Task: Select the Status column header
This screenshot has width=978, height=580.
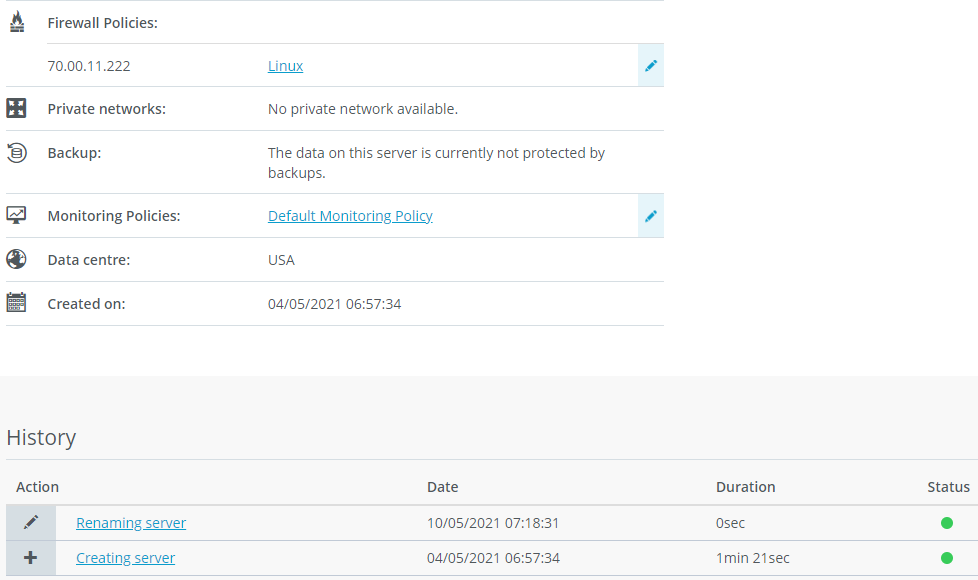Action: (948, 487)
